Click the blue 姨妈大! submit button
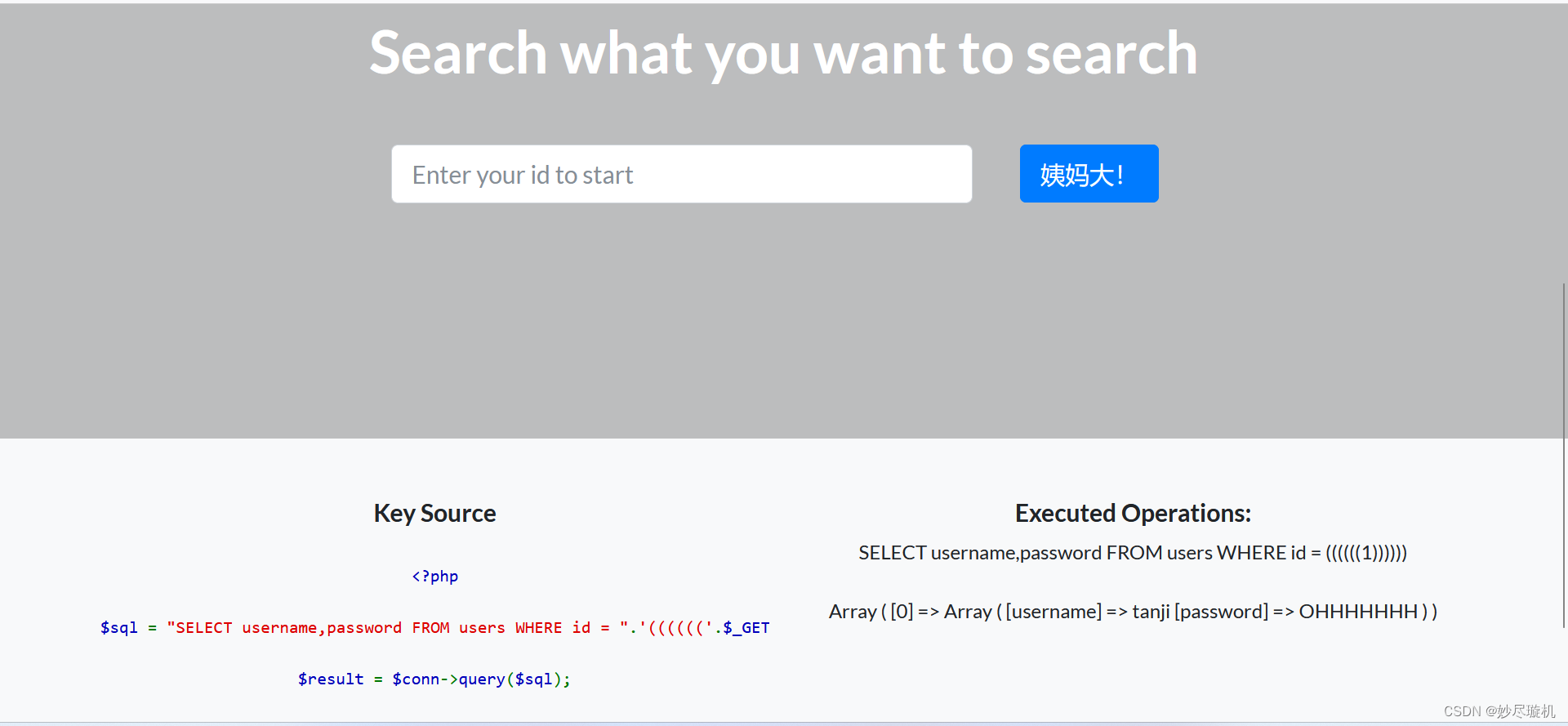Screen dimensions: 1568x726 1089,174
